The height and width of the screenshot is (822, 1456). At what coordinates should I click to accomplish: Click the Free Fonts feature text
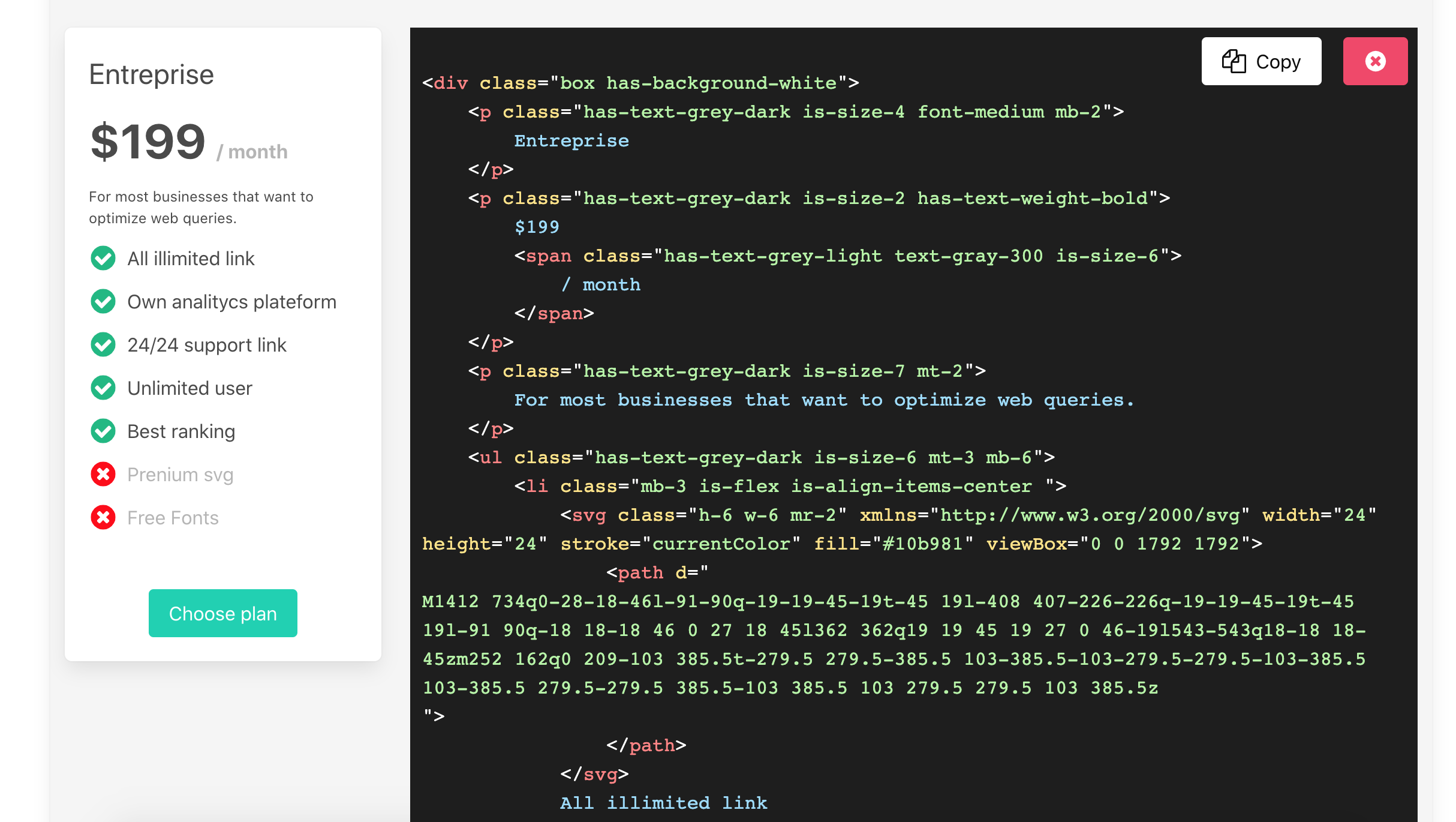tap(173, 518)
